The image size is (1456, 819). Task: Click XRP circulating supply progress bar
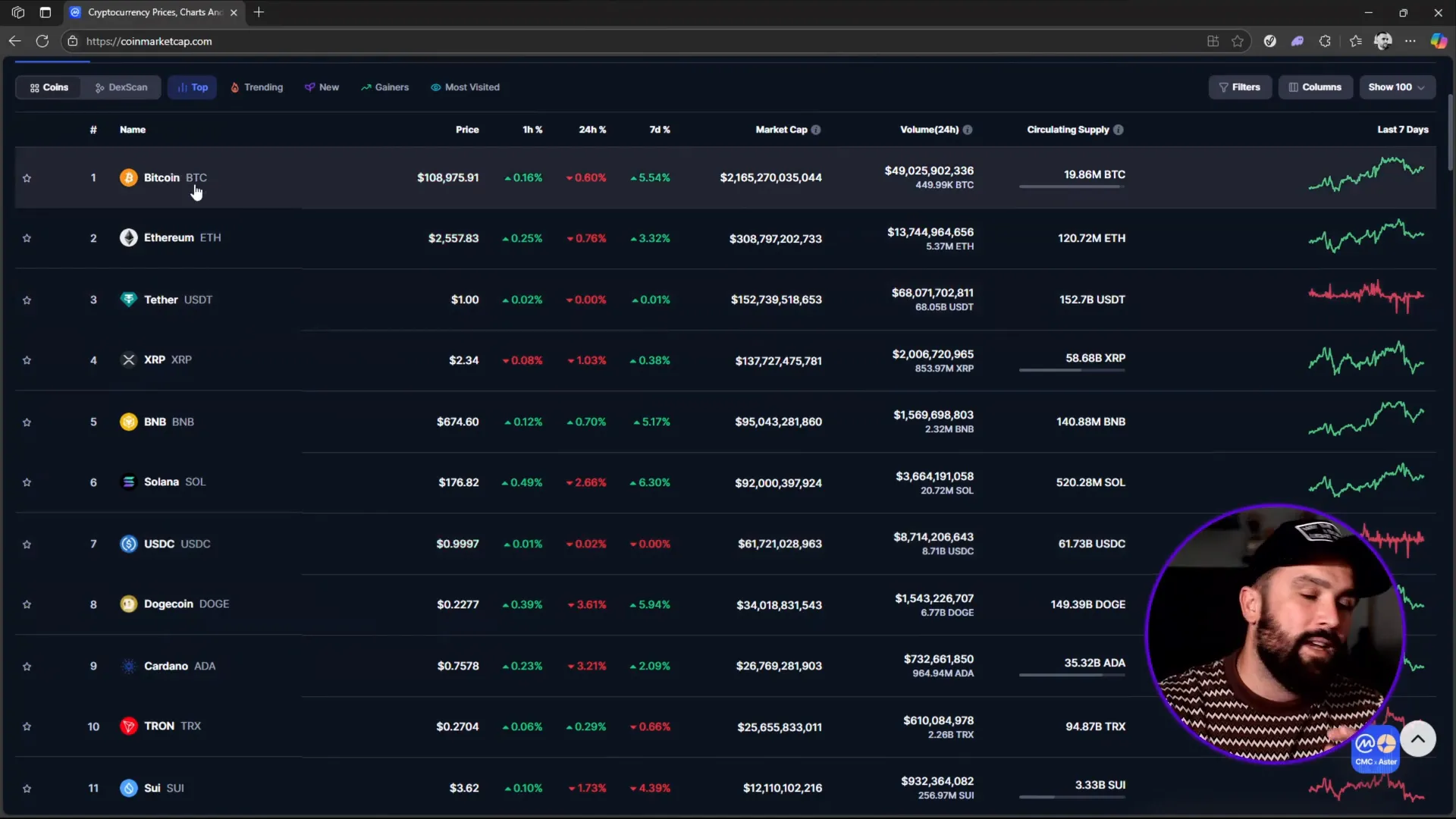pos(1072,370)
